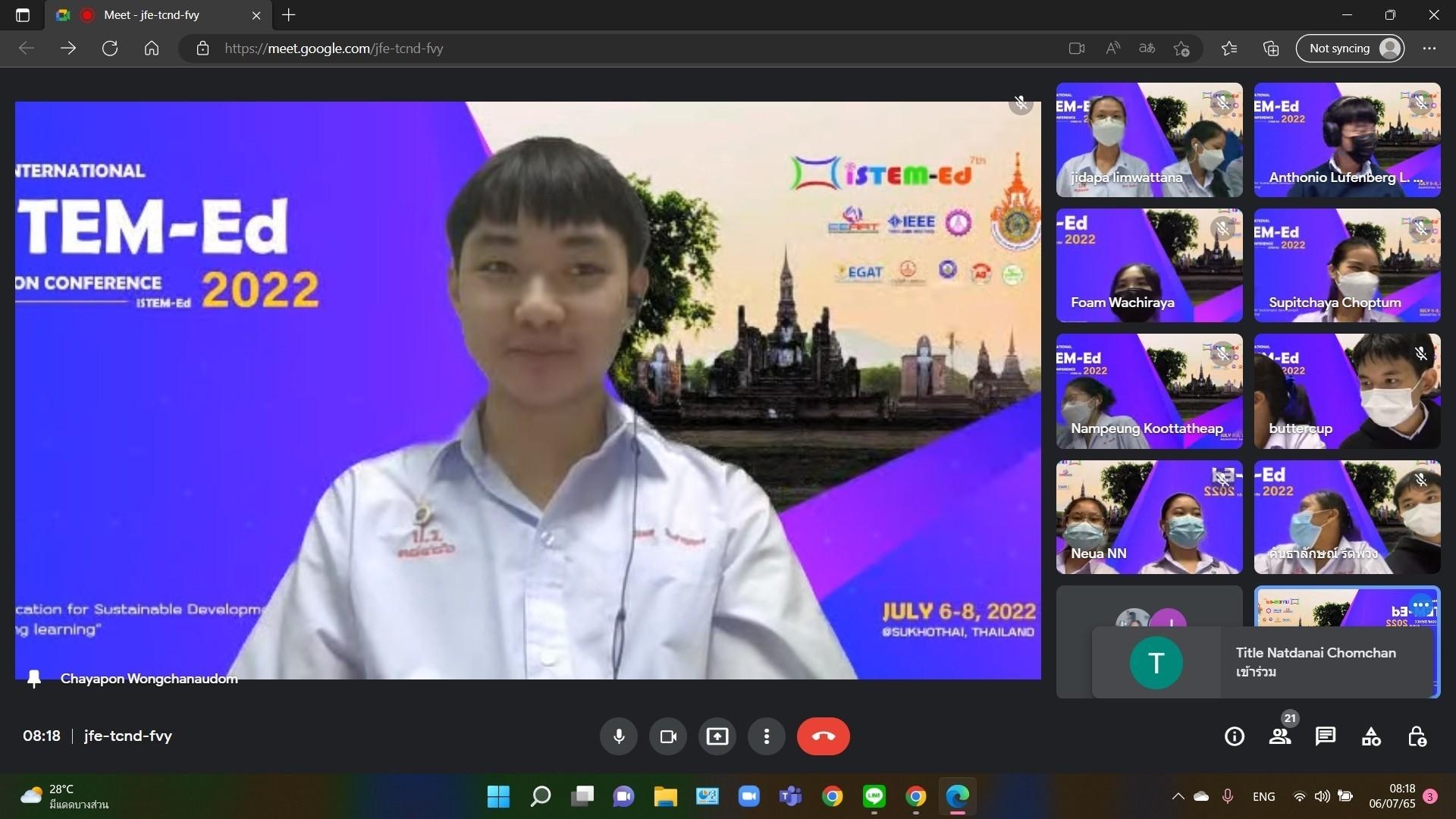Select Foam Wachiraya video tile
The width and height of the screenshot is (1456, 819).
(1150, 265)
